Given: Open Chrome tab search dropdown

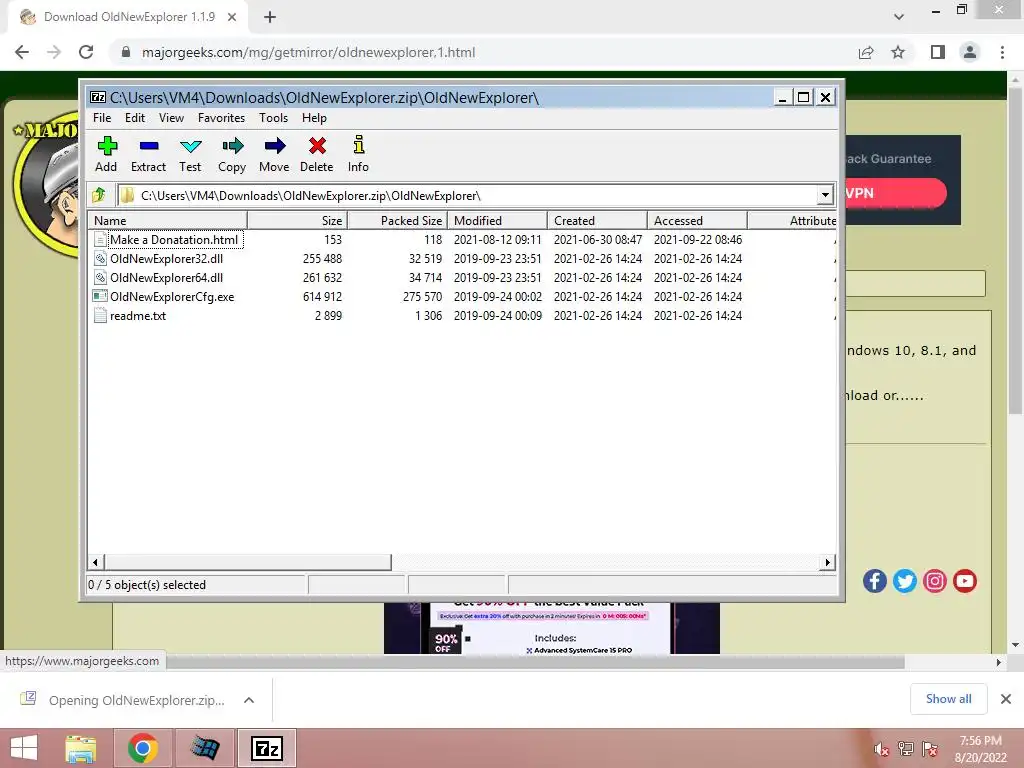Looking at the screenshot, I should pyautogui.click(x=899, y=17).
